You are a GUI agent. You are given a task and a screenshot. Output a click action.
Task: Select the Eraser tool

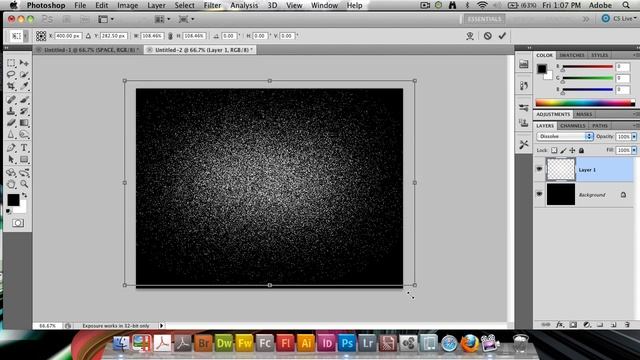11,123
